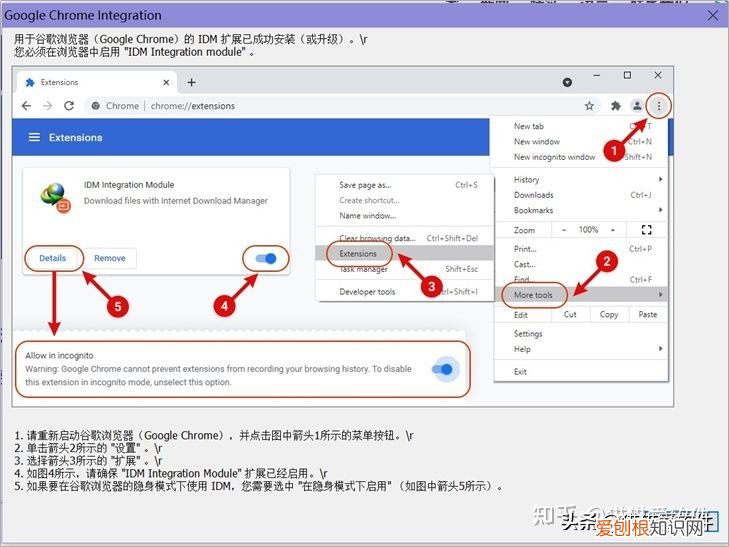The image size is (729, 547).
Task: Choose Task manager in the submenu
Action: point(404,269)
